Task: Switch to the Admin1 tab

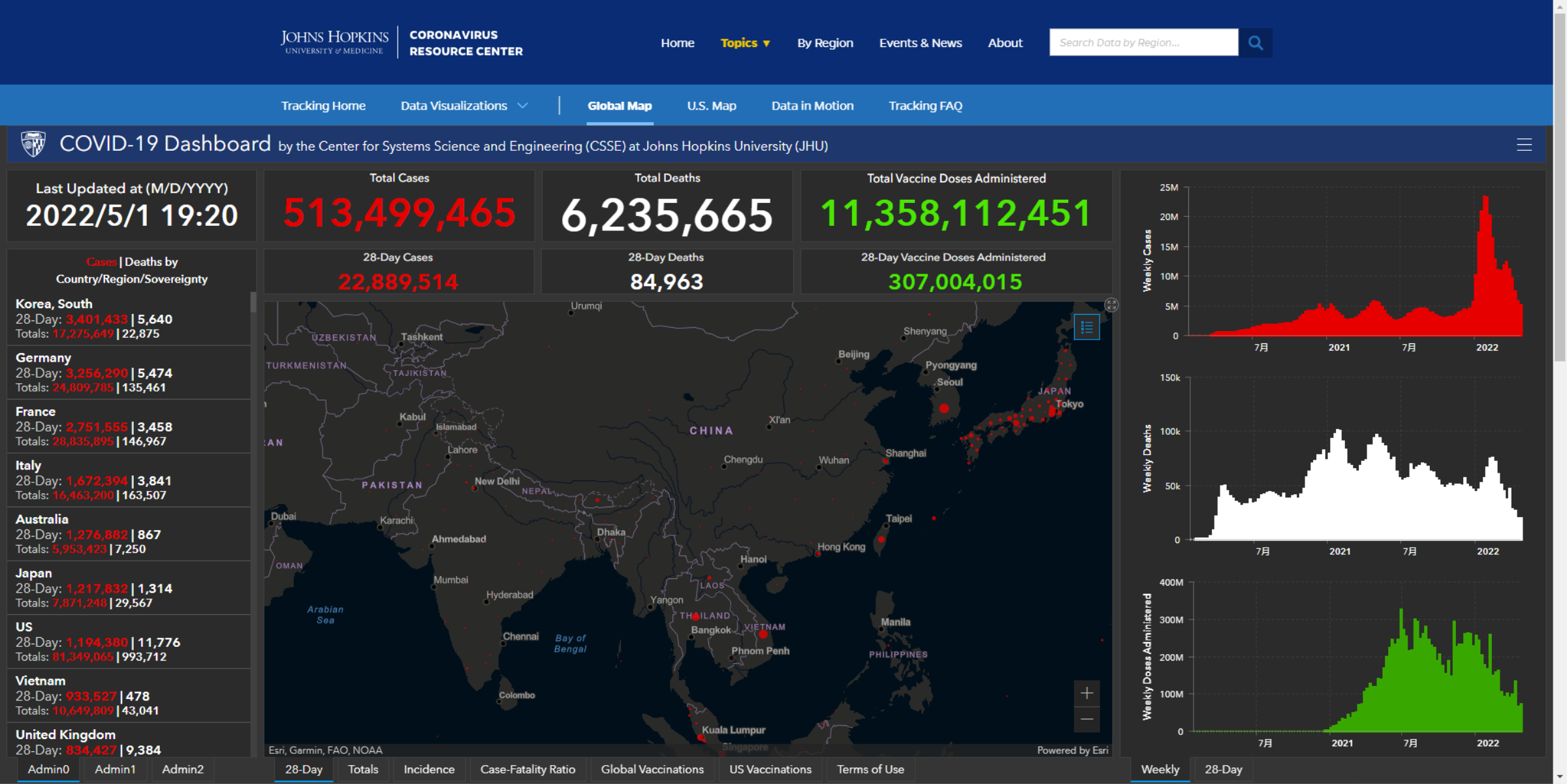Action: pyautogui.click(x=115, y=770)
